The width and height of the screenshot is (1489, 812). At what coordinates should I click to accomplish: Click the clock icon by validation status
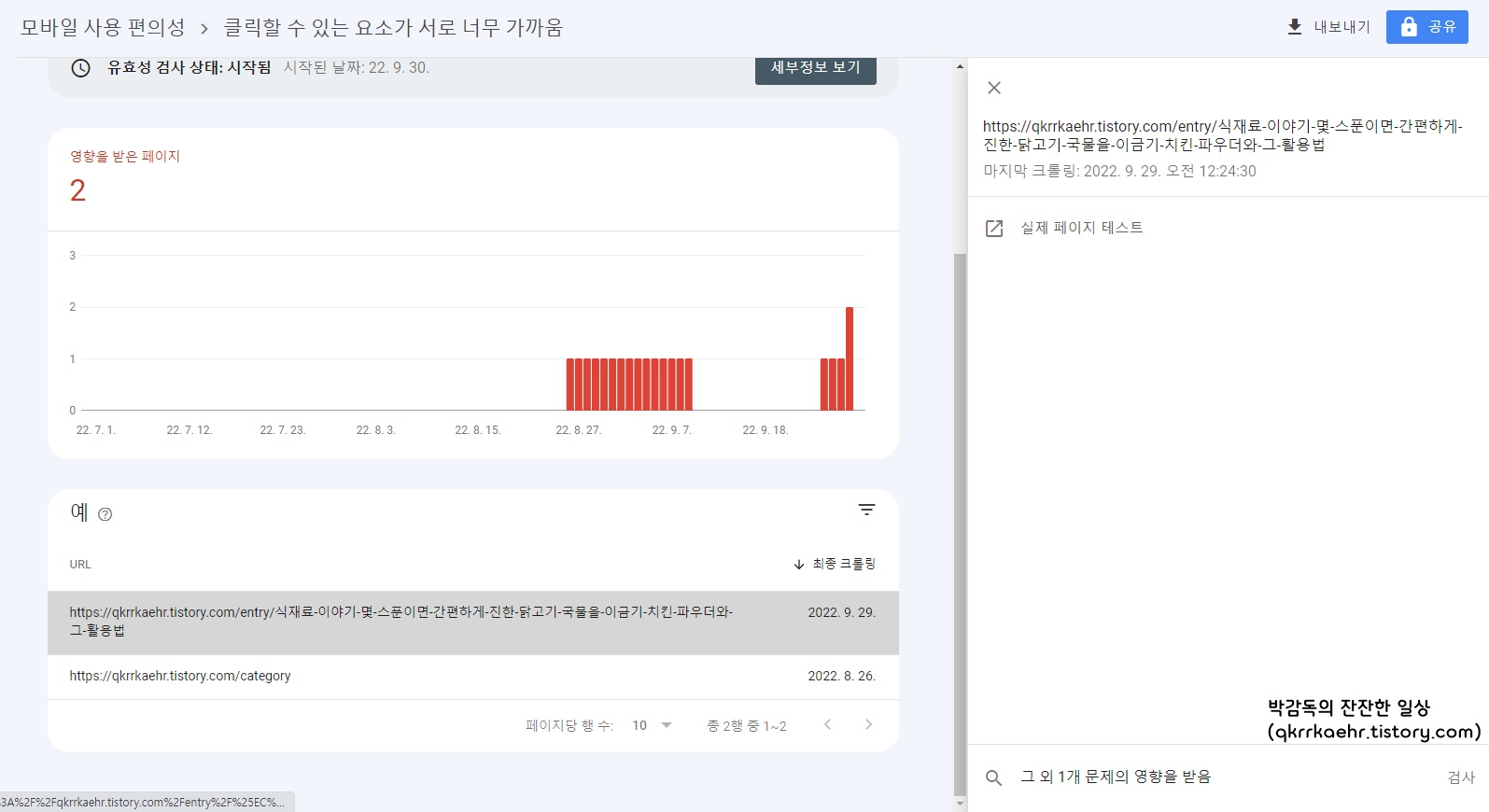81,68
